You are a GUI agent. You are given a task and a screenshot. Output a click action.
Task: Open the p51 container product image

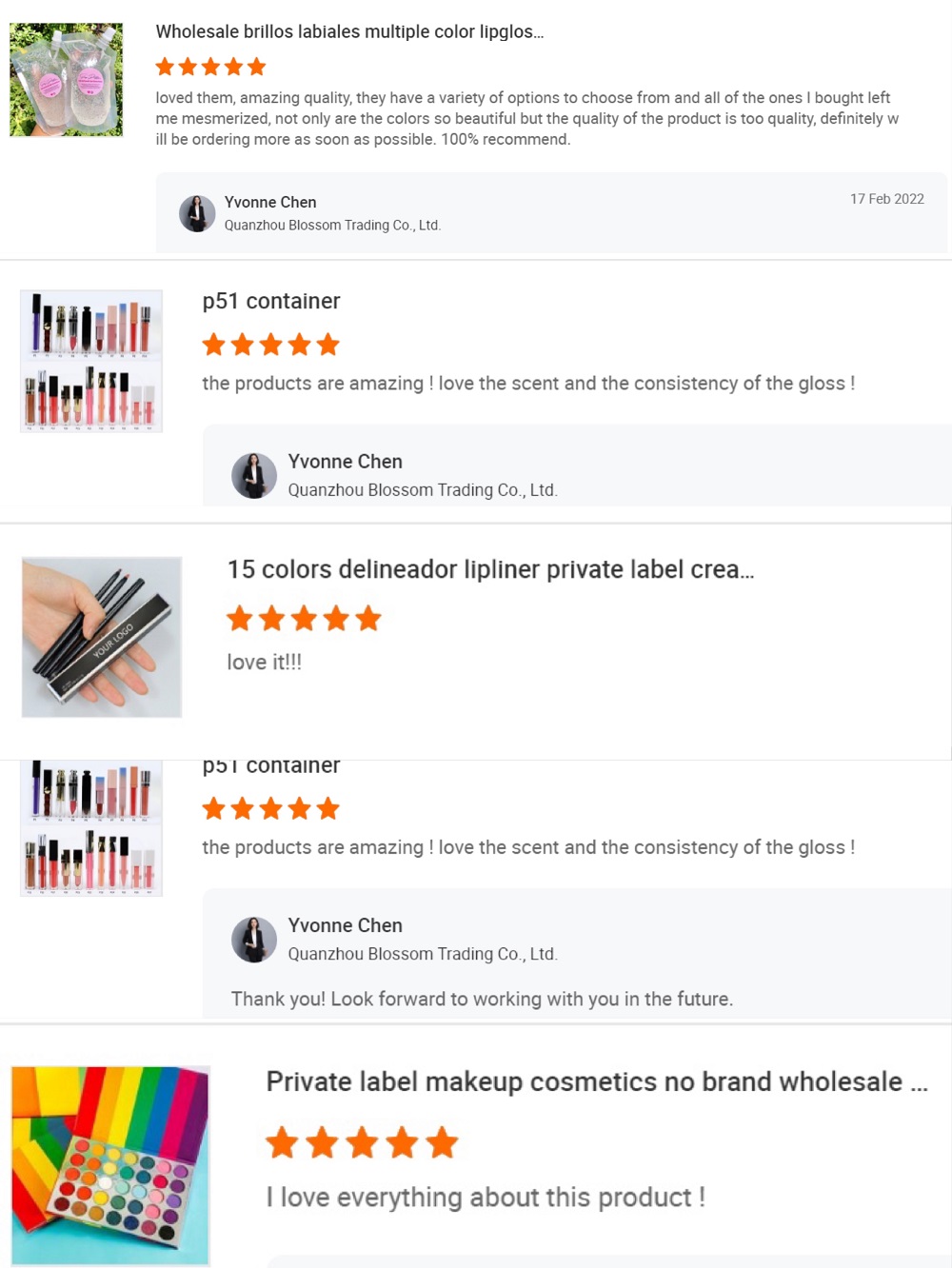point(90,361)
